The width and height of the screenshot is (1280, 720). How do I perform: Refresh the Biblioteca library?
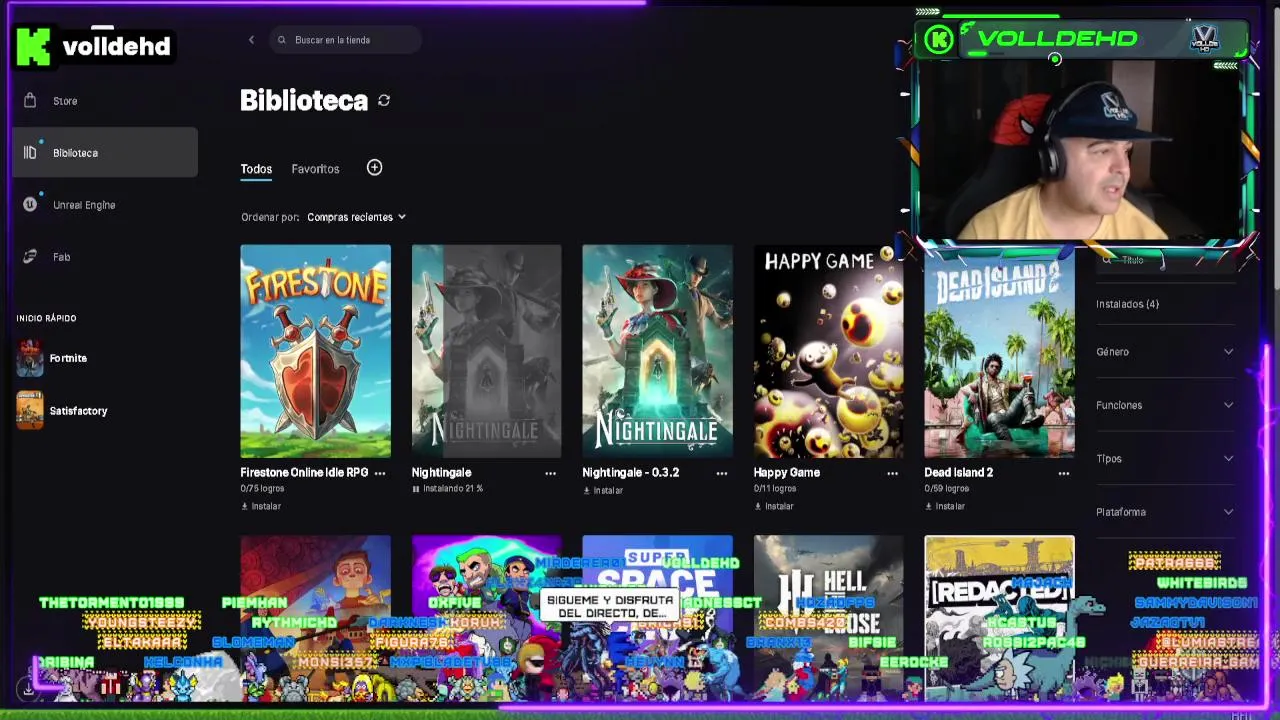click(x=384, y=101)
